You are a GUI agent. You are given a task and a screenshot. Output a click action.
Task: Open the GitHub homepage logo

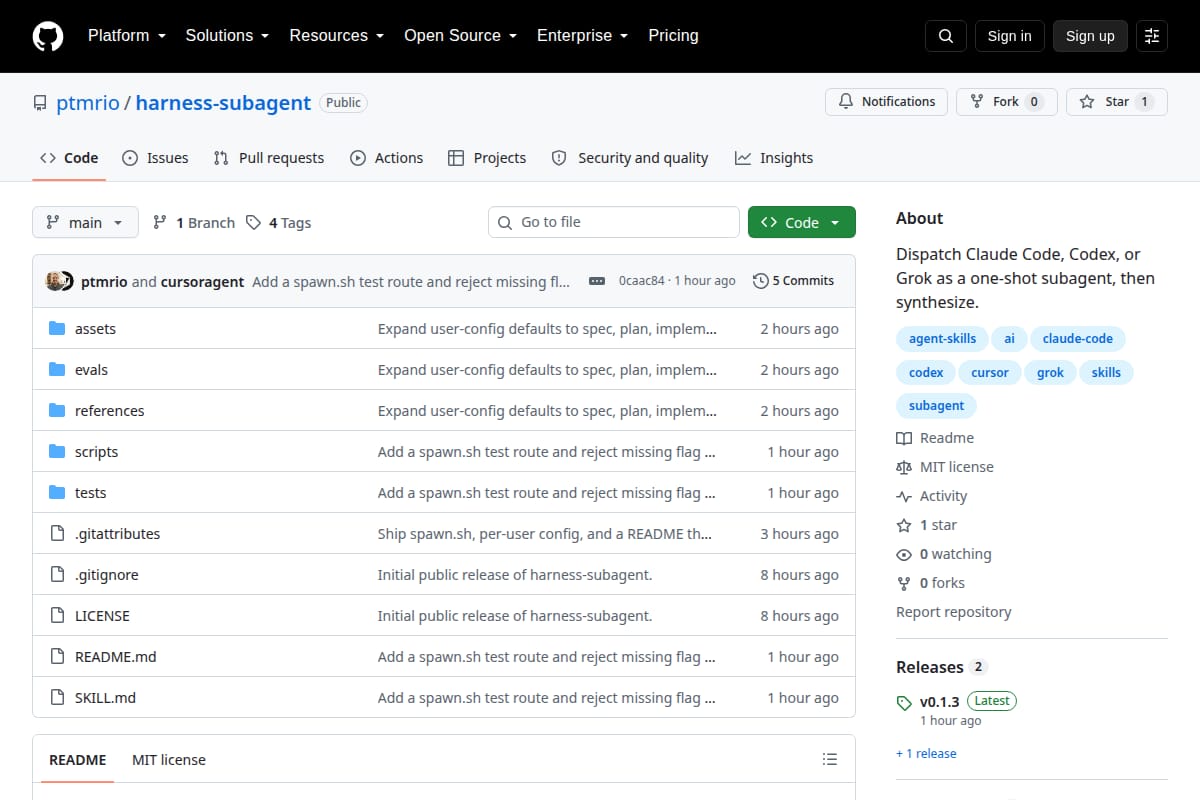pos(48,36)
